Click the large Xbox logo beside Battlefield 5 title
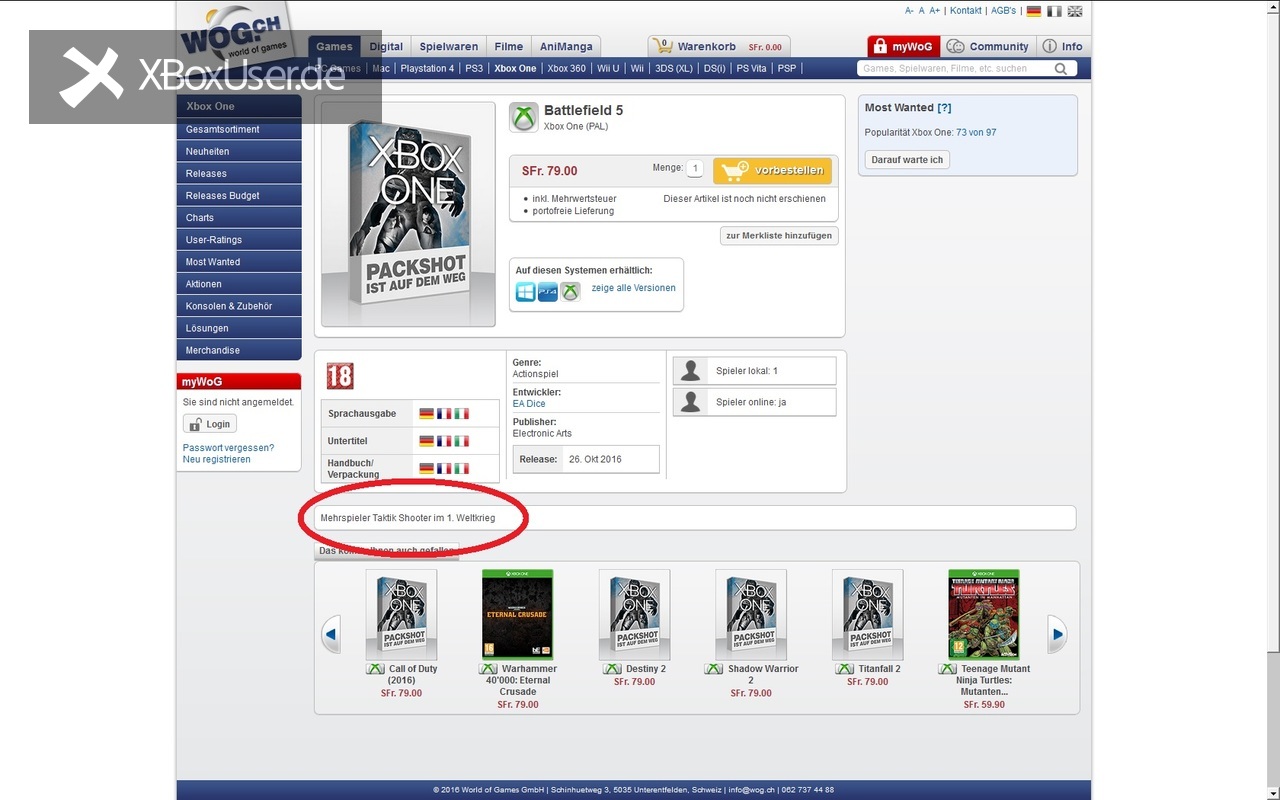 (x=523, y=117)
